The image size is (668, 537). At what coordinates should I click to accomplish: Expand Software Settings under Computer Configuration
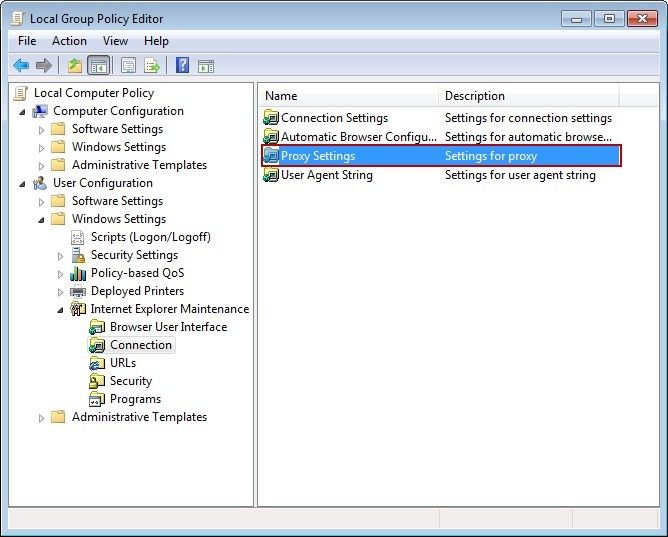coord(41,130)
